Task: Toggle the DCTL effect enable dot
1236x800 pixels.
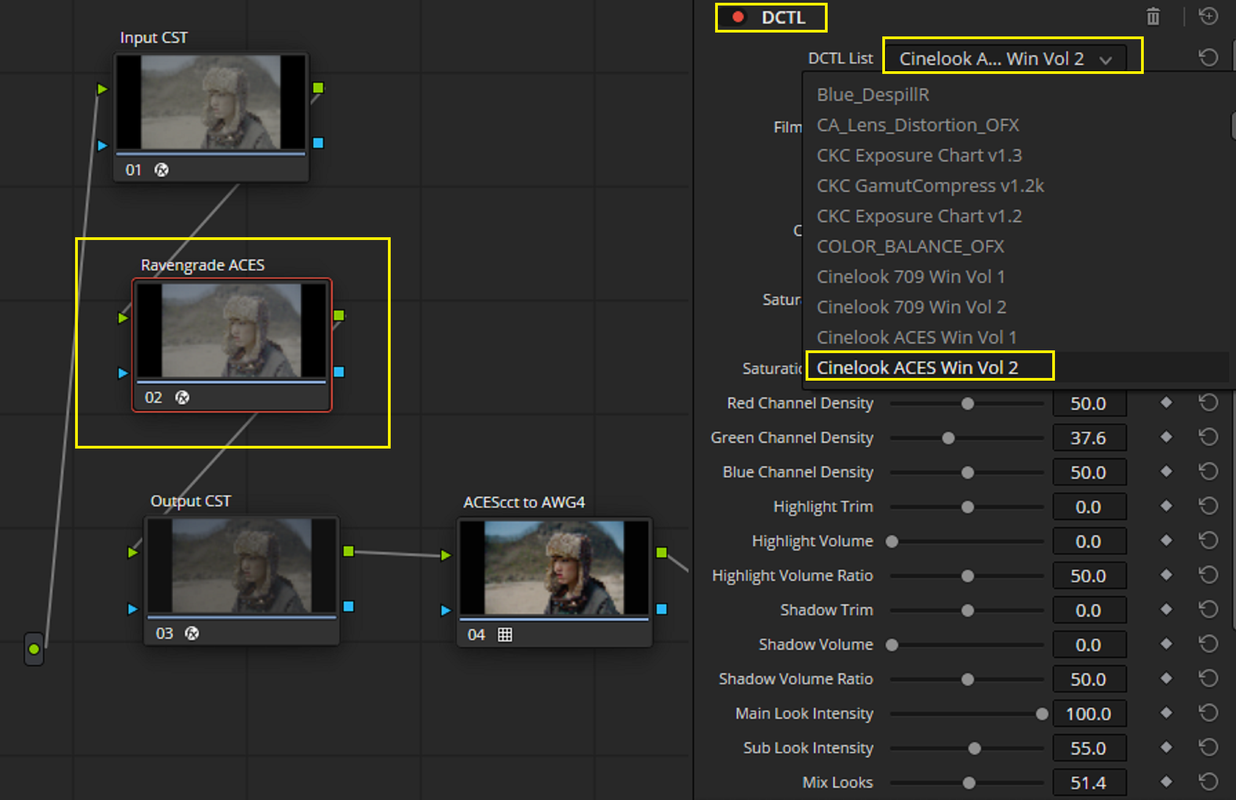Action: pyautogui.click(x=738, y=17)
